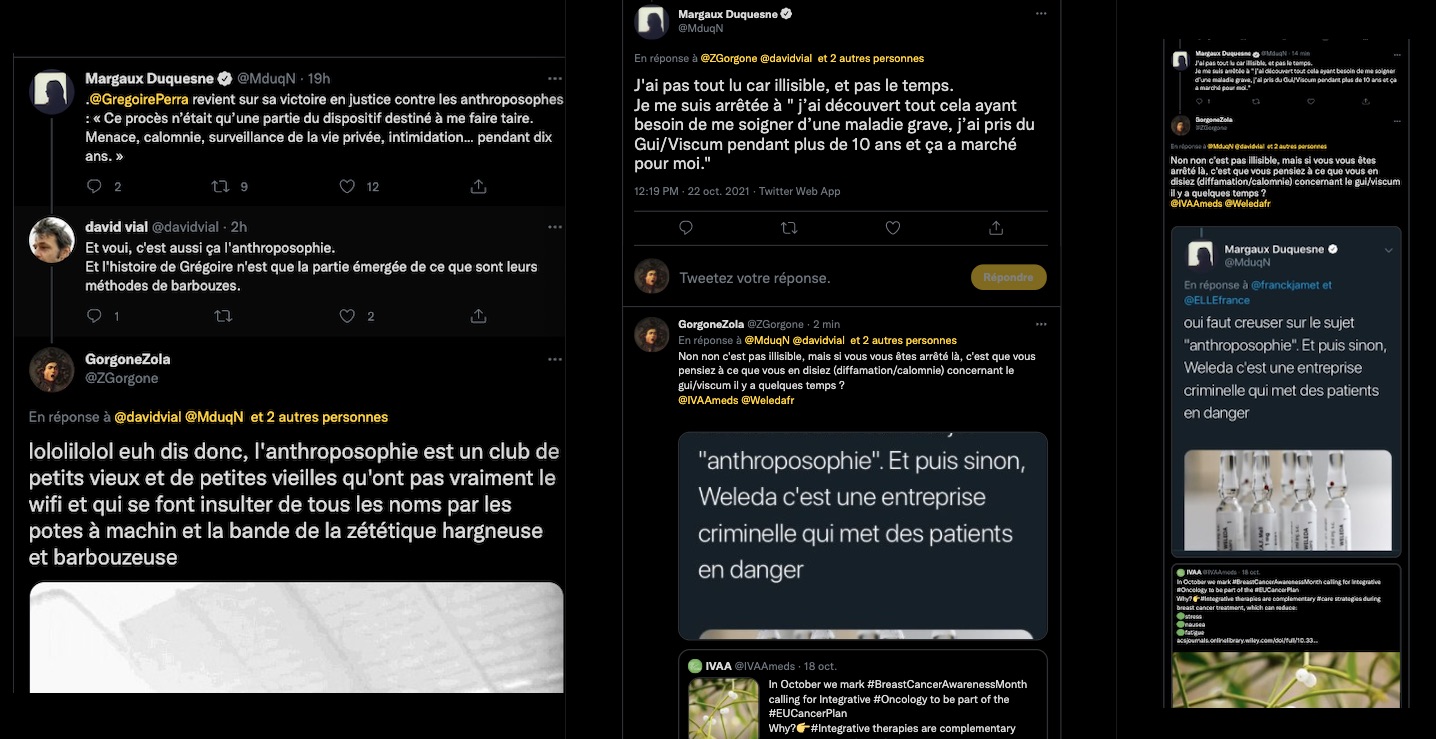The height and width of the screenshot is (739, 1436).
Task: Reply to Margaux Duquesne's GregoirePerra tweet
Action: click(95, 186)
